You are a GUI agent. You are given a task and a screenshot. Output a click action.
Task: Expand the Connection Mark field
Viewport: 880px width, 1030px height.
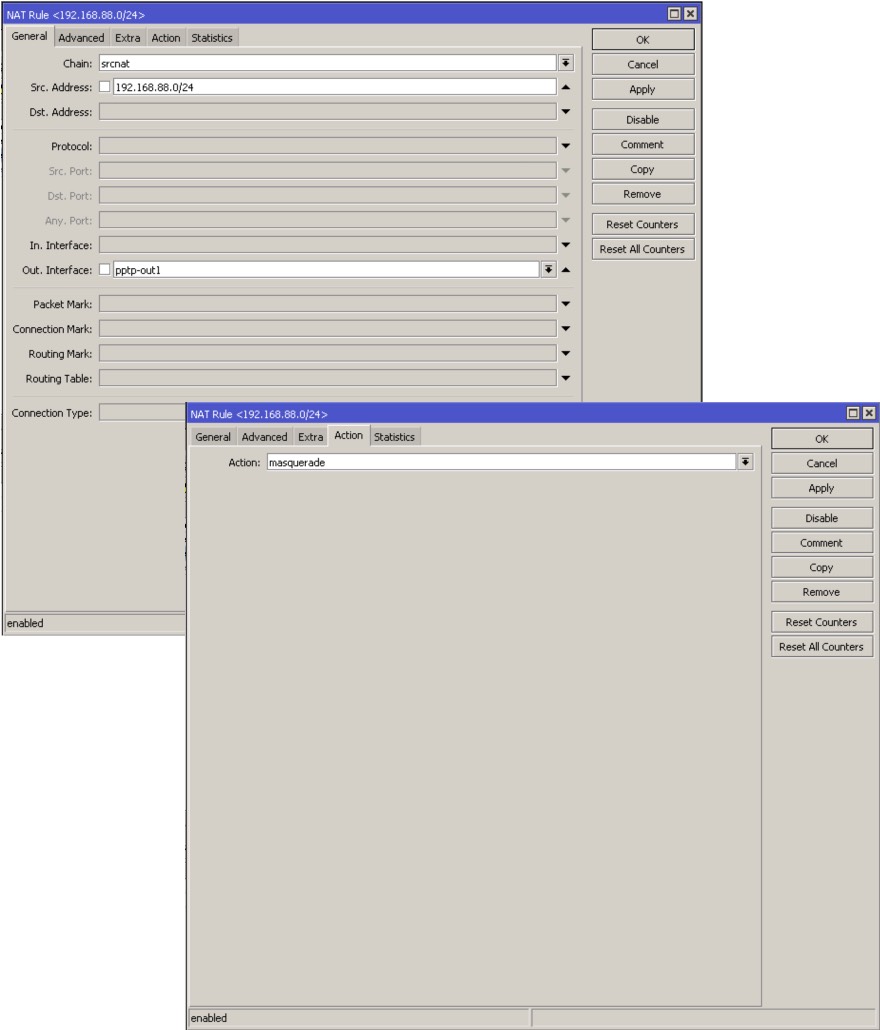point(567,328)
